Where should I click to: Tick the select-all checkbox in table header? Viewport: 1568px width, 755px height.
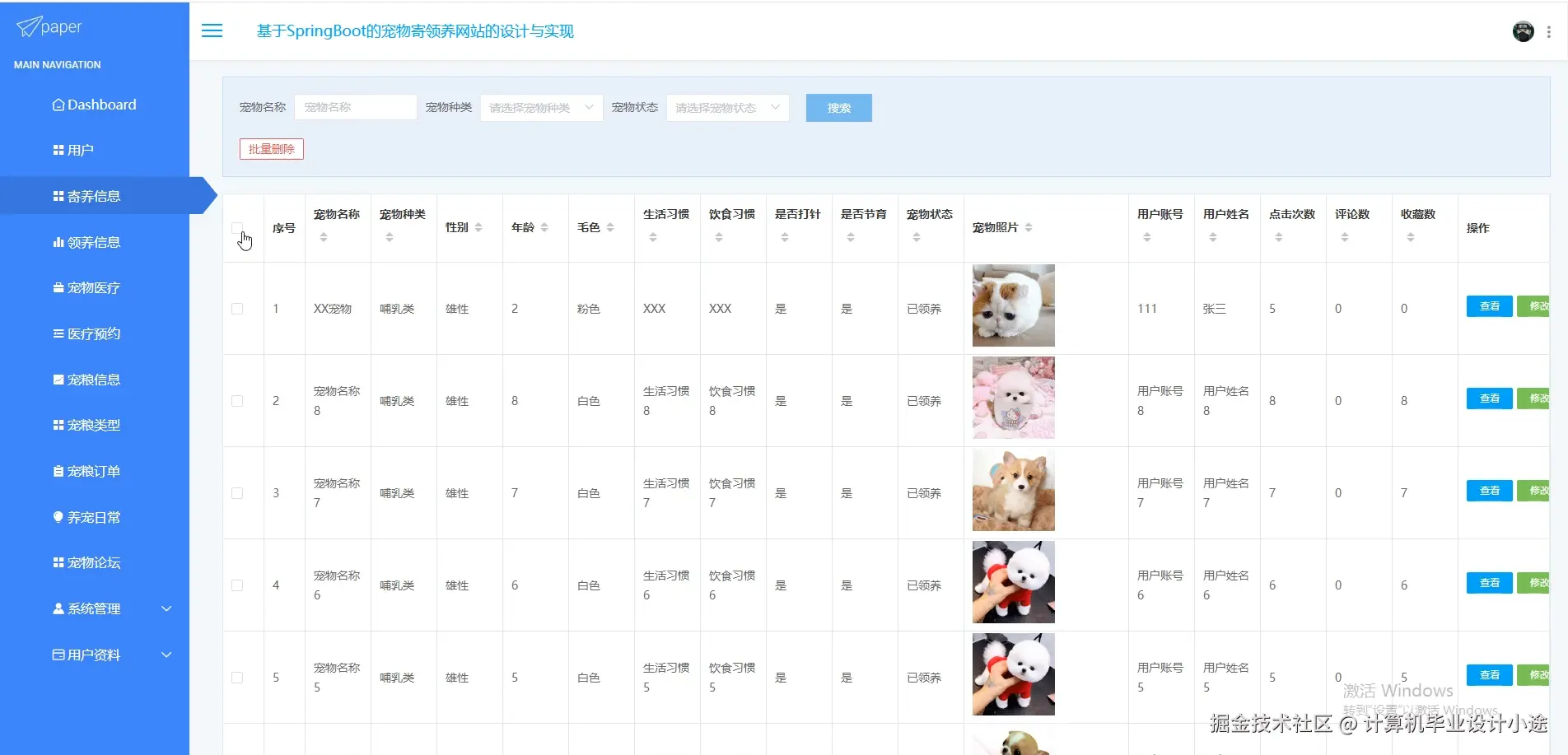tap(237, 228)
